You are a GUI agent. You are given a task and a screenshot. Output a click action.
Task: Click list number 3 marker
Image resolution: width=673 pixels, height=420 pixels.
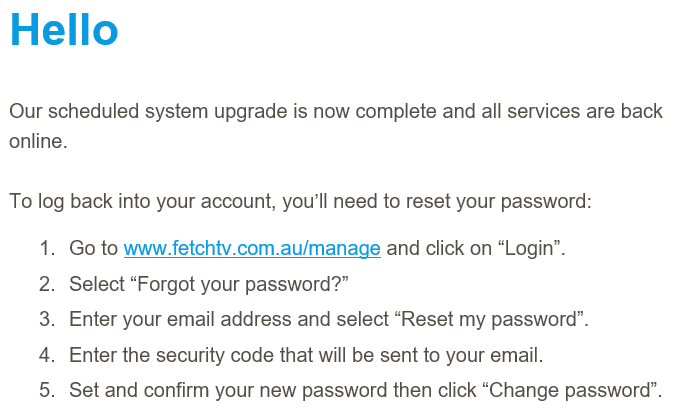[x=47, y=320]
